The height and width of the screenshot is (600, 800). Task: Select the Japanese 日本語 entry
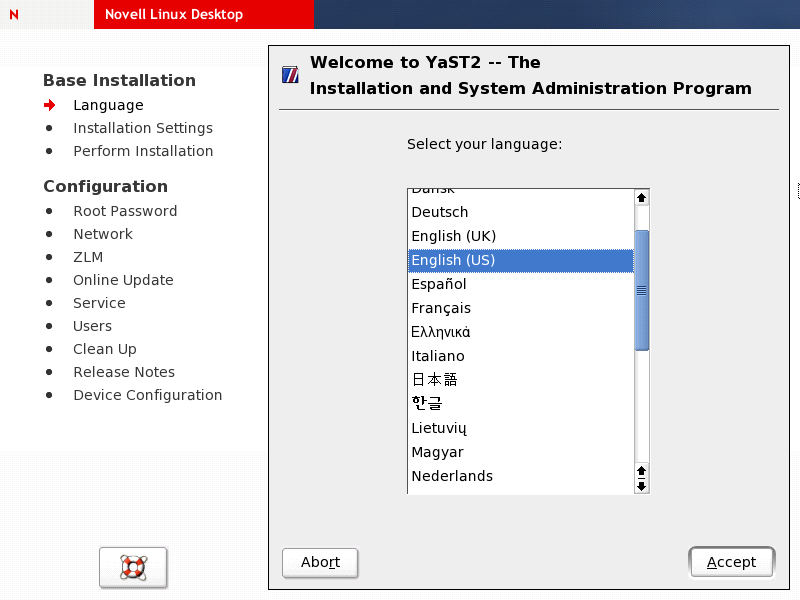[434, 380]
